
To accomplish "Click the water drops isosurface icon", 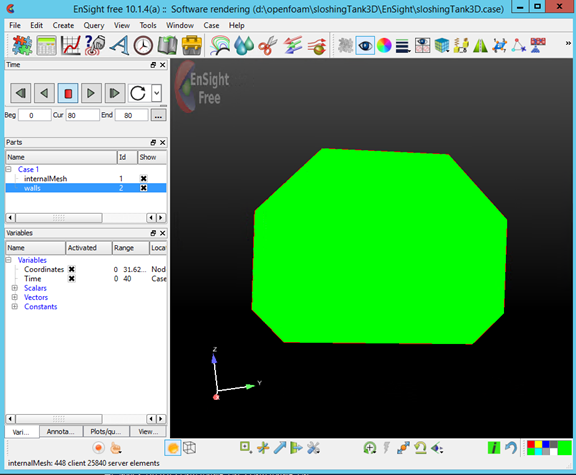I will pos(244,46).
